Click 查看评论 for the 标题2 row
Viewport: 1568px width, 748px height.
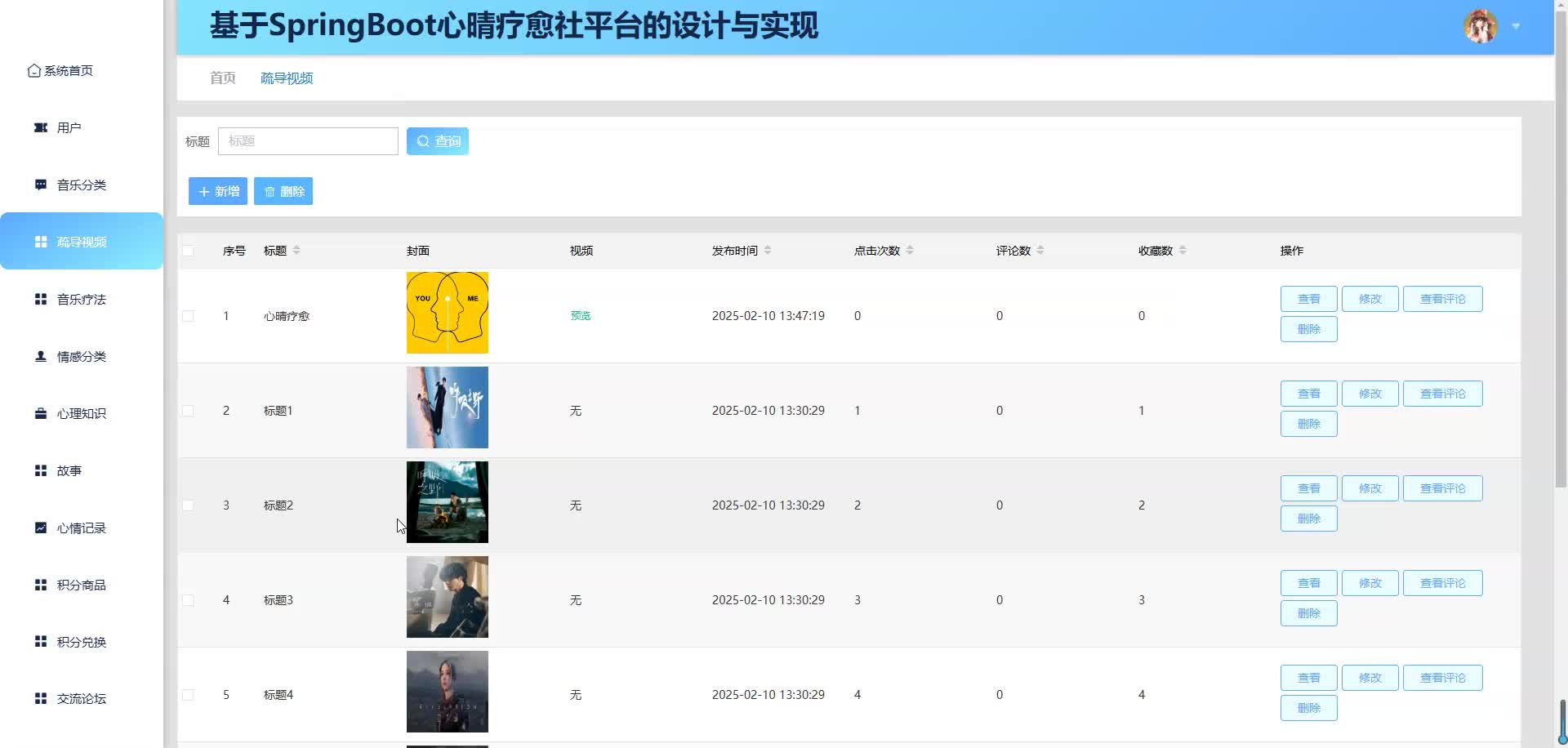click(1443, 488)
